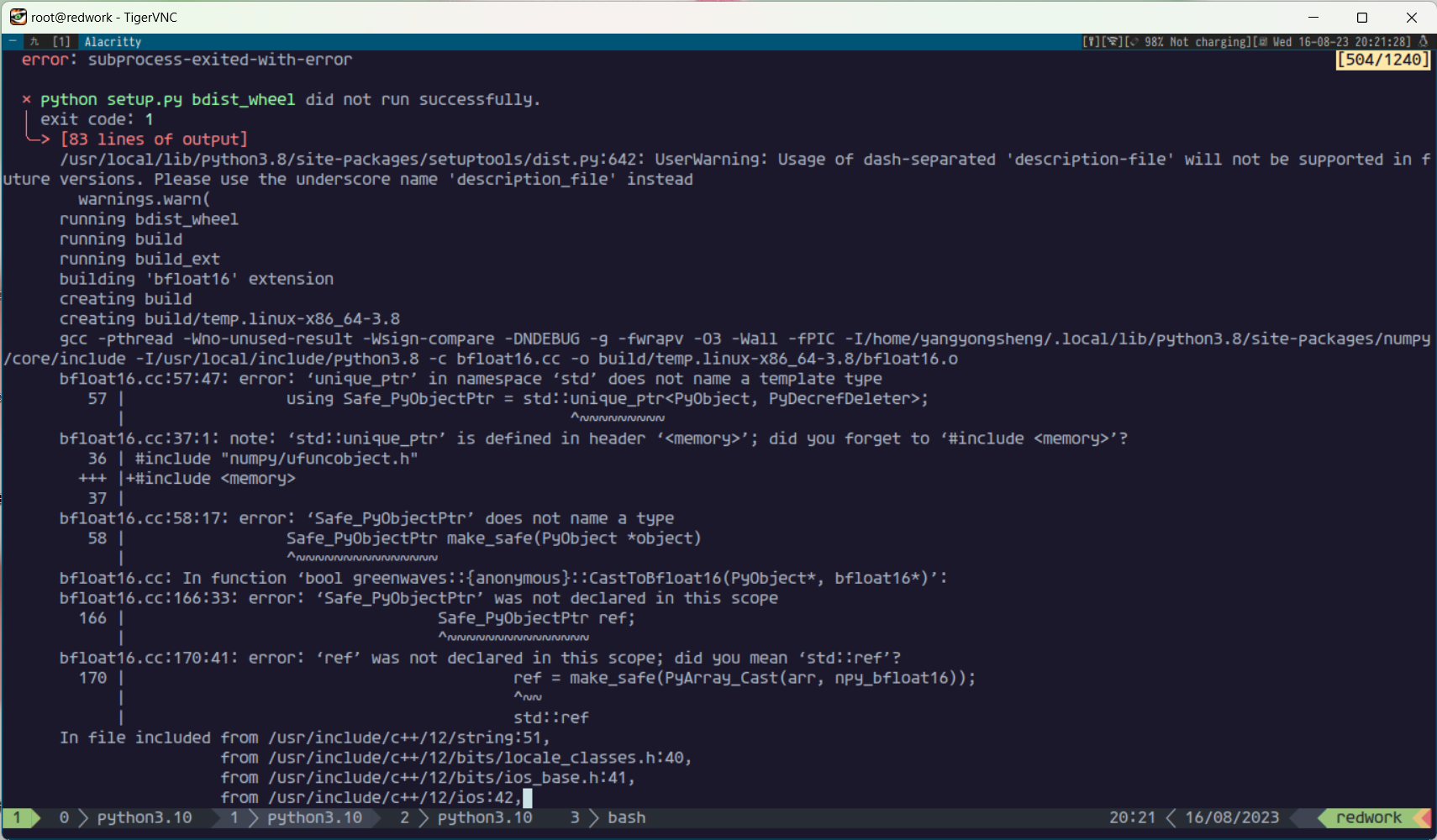The height and width of the screenshot is (840, 1437).
Task: Click 'bfloat16.cc:58:17: error' message line
Action: (x=366, y=518)
